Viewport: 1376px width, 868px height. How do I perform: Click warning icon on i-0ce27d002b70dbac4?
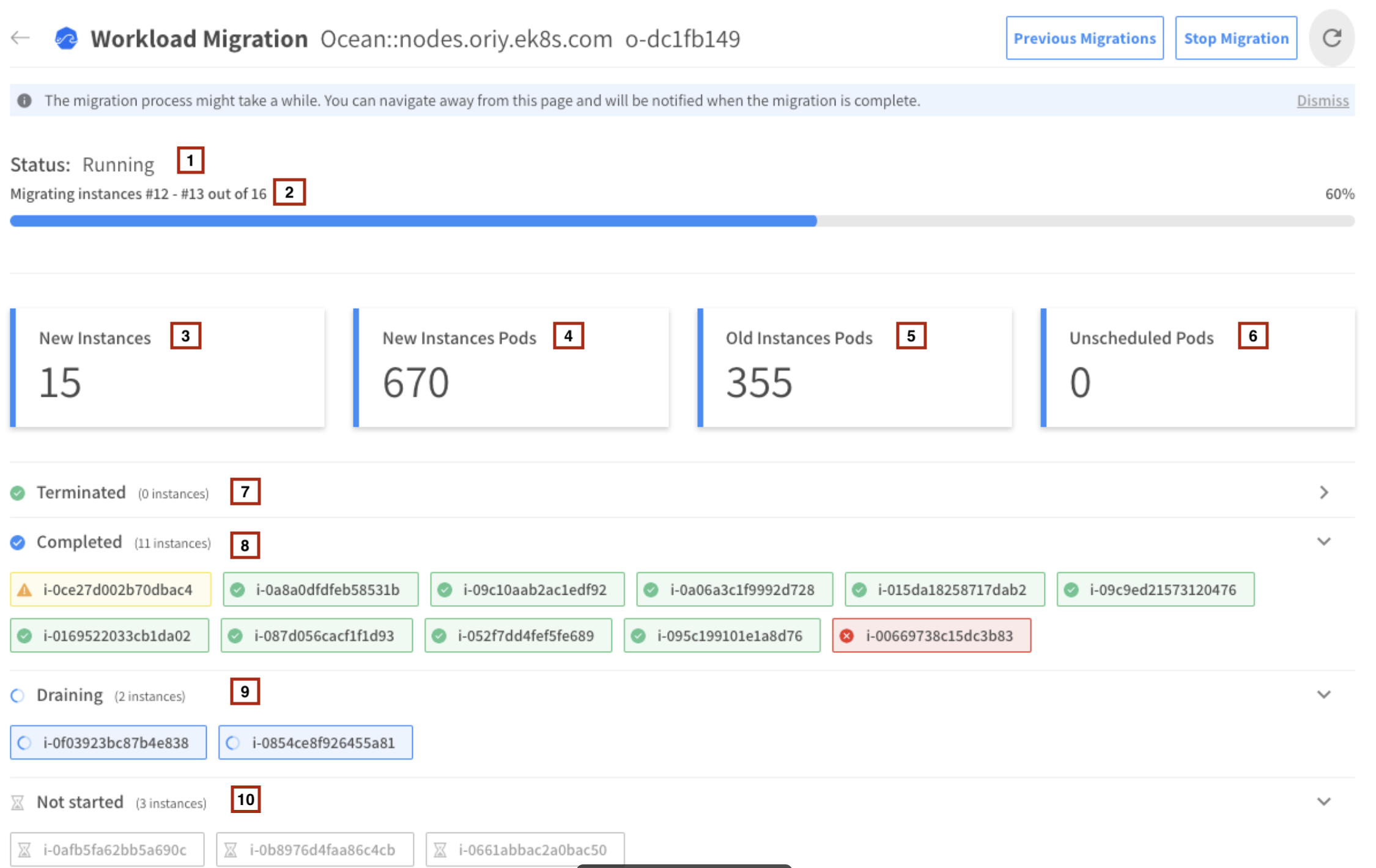[24, 590]
